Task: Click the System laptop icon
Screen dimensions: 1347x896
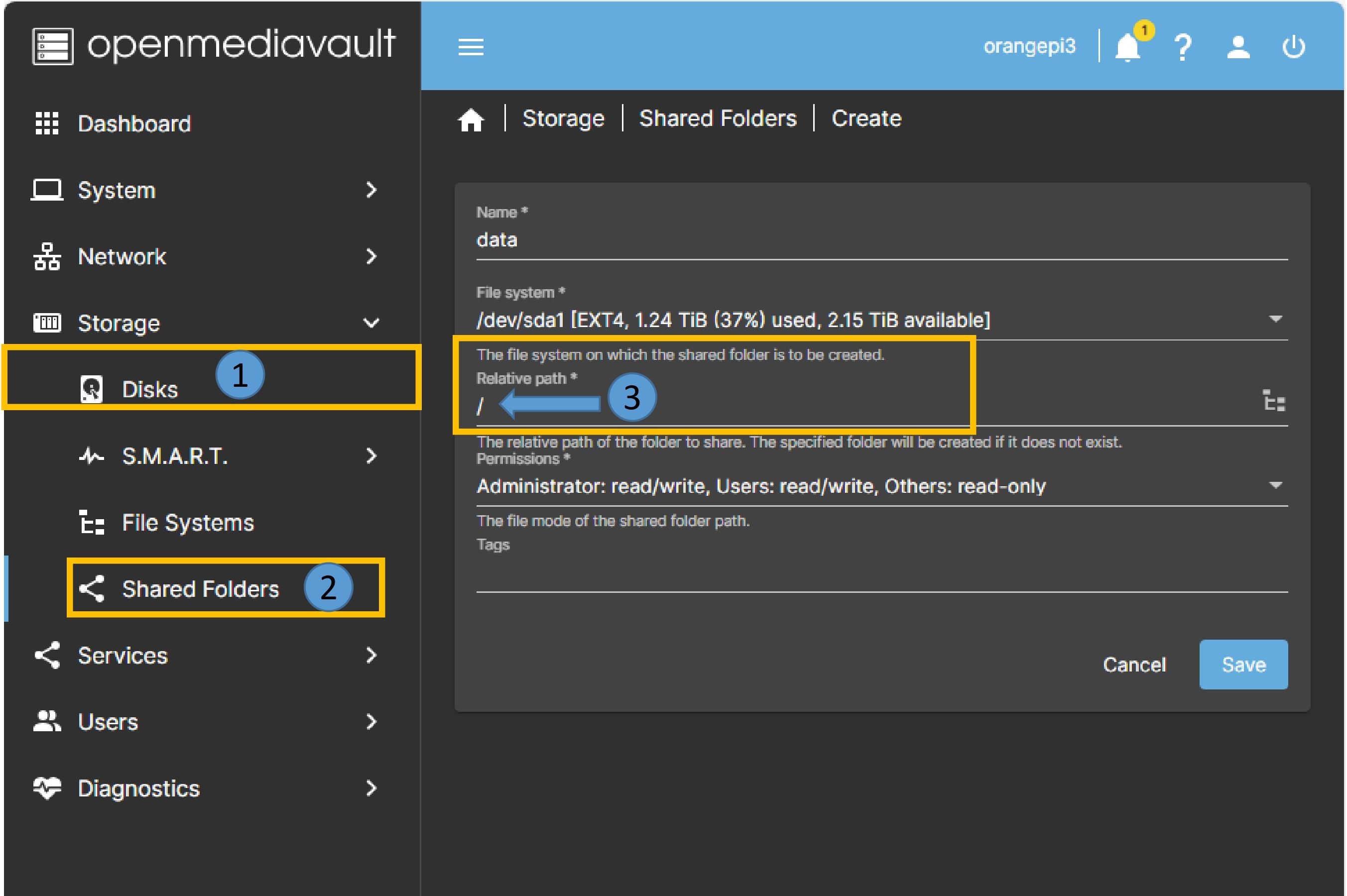Action: coord(47,190)
